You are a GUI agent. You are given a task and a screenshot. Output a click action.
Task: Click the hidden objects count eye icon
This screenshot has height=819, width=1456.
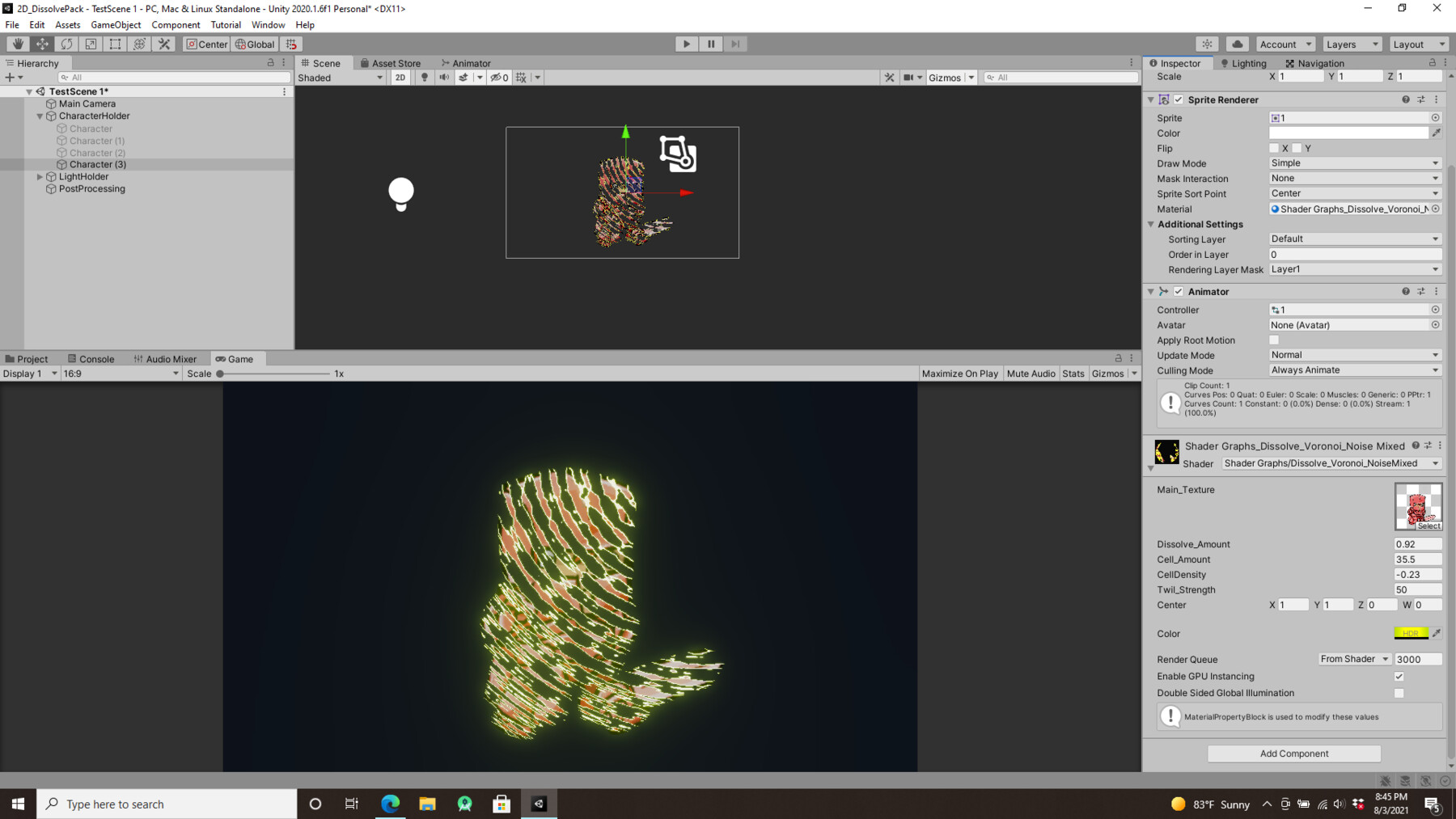pyautogui.click(x=497, y=77)
